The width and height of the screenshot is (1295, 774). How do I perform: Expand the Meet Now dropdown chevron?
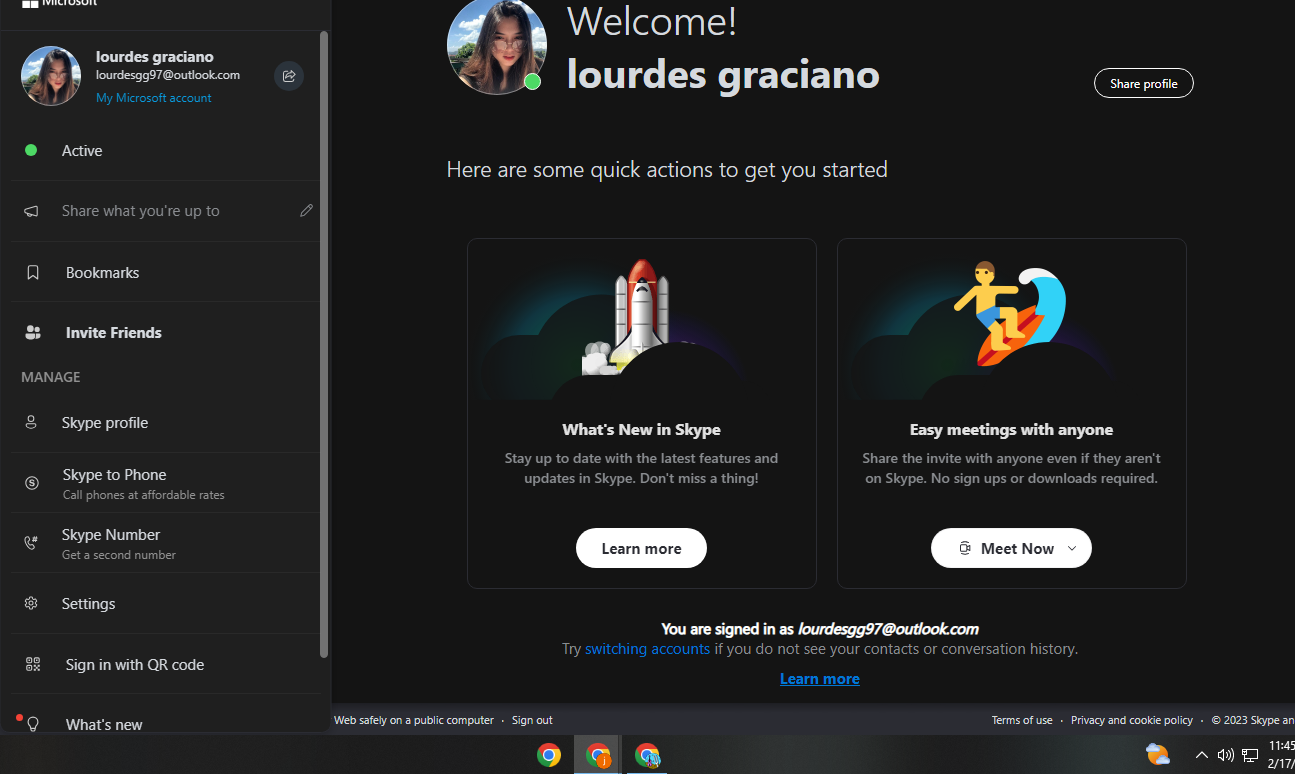click(1072, 548)
